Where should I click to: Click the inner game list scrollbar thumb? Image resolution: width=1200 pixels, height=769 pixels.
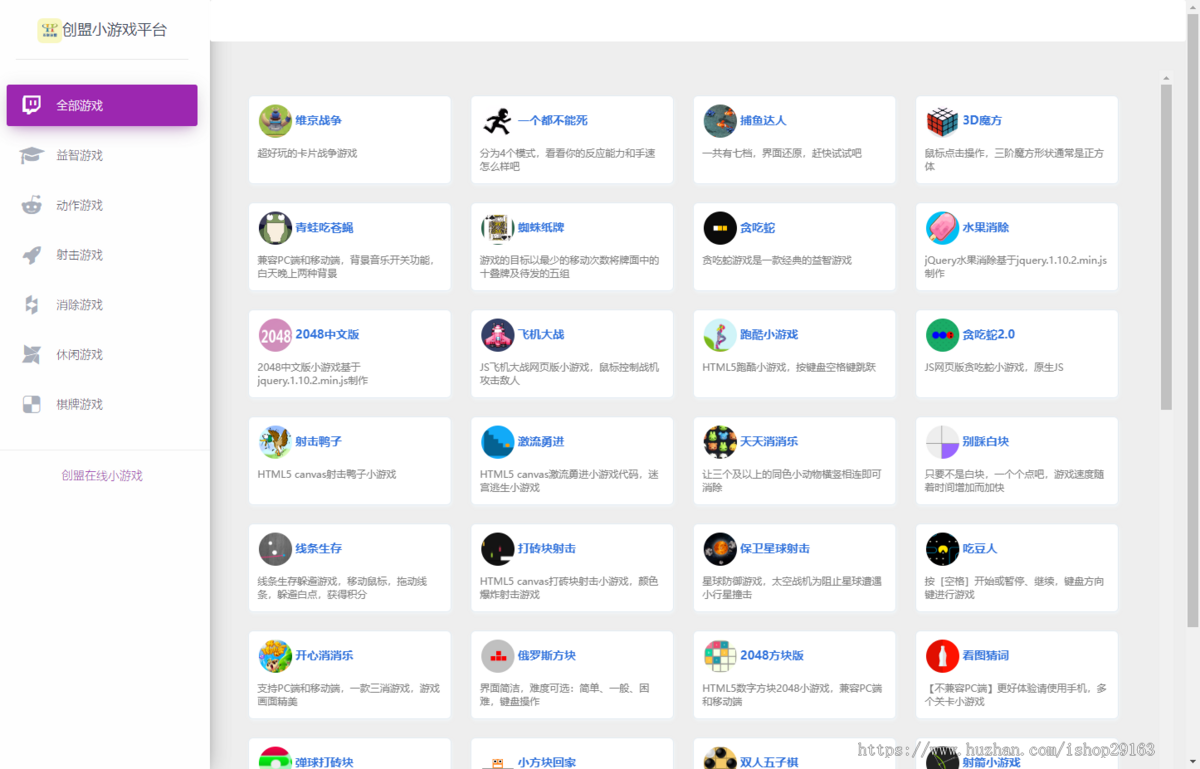pyautogui.click(x=1166, y=247)
